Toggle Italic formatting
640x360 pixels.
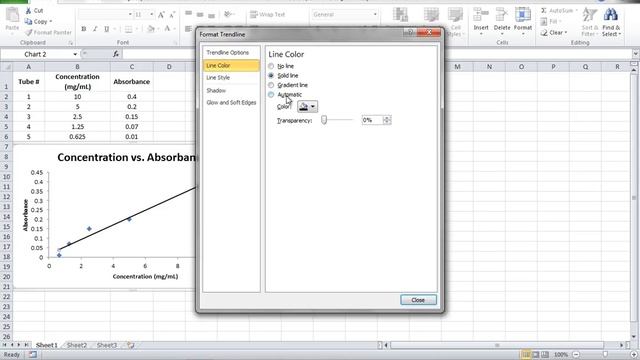pyautogui.click(x=95, y=29)
